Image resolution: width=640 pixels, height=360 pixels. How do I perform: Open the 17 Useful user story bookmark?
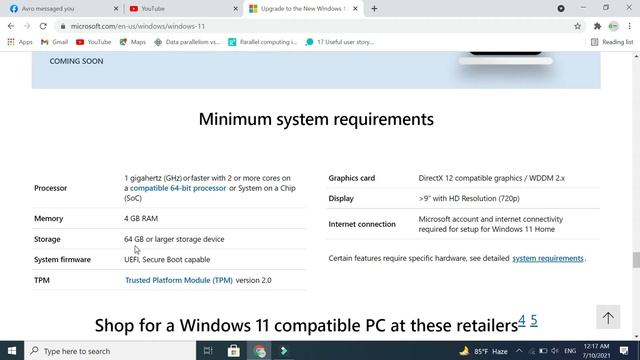(340, 42)
